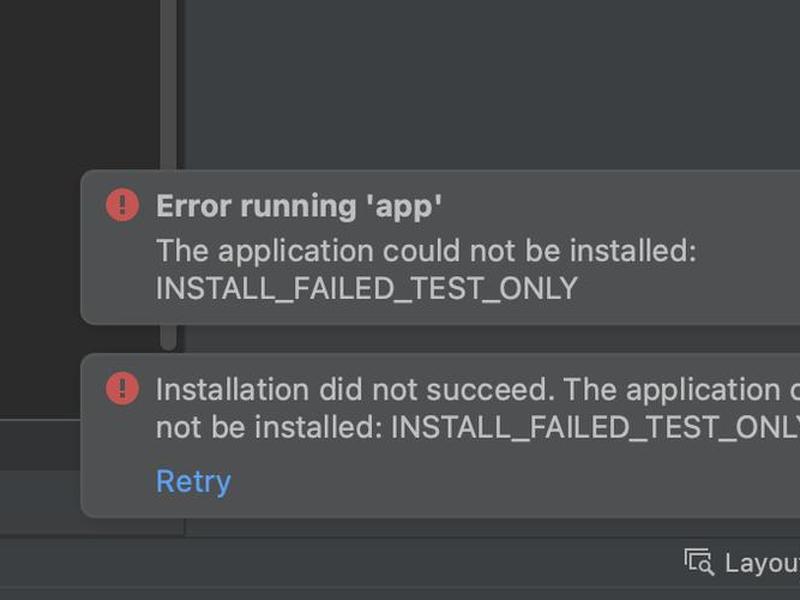Click the word "Installation" in the second notification
800x600 pixels.
[x=232, y=390]
